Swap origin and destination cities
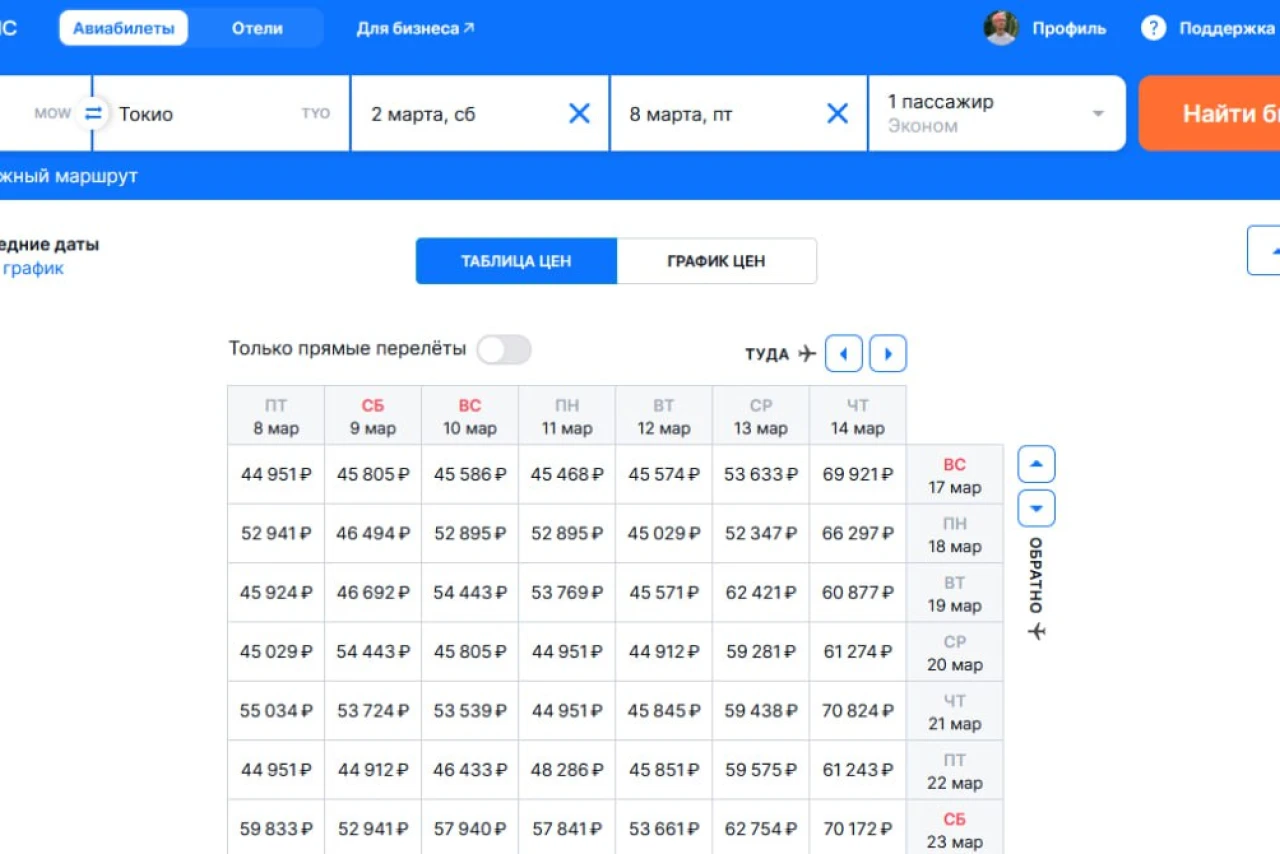The height and width of the screenshot is (854, 1280). tap(93, 113)
